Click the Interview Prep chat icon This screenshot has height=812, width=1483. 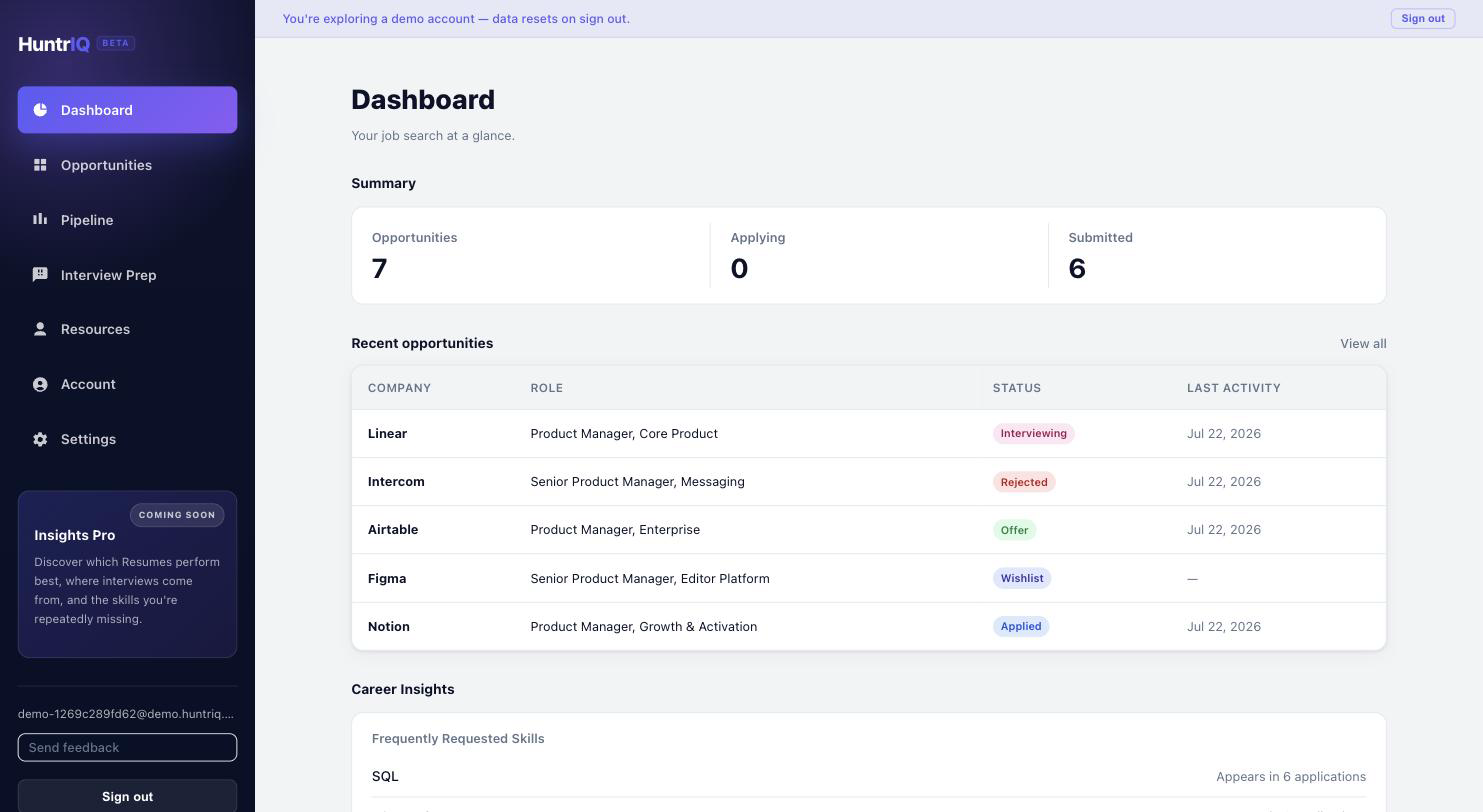[40, 274]
